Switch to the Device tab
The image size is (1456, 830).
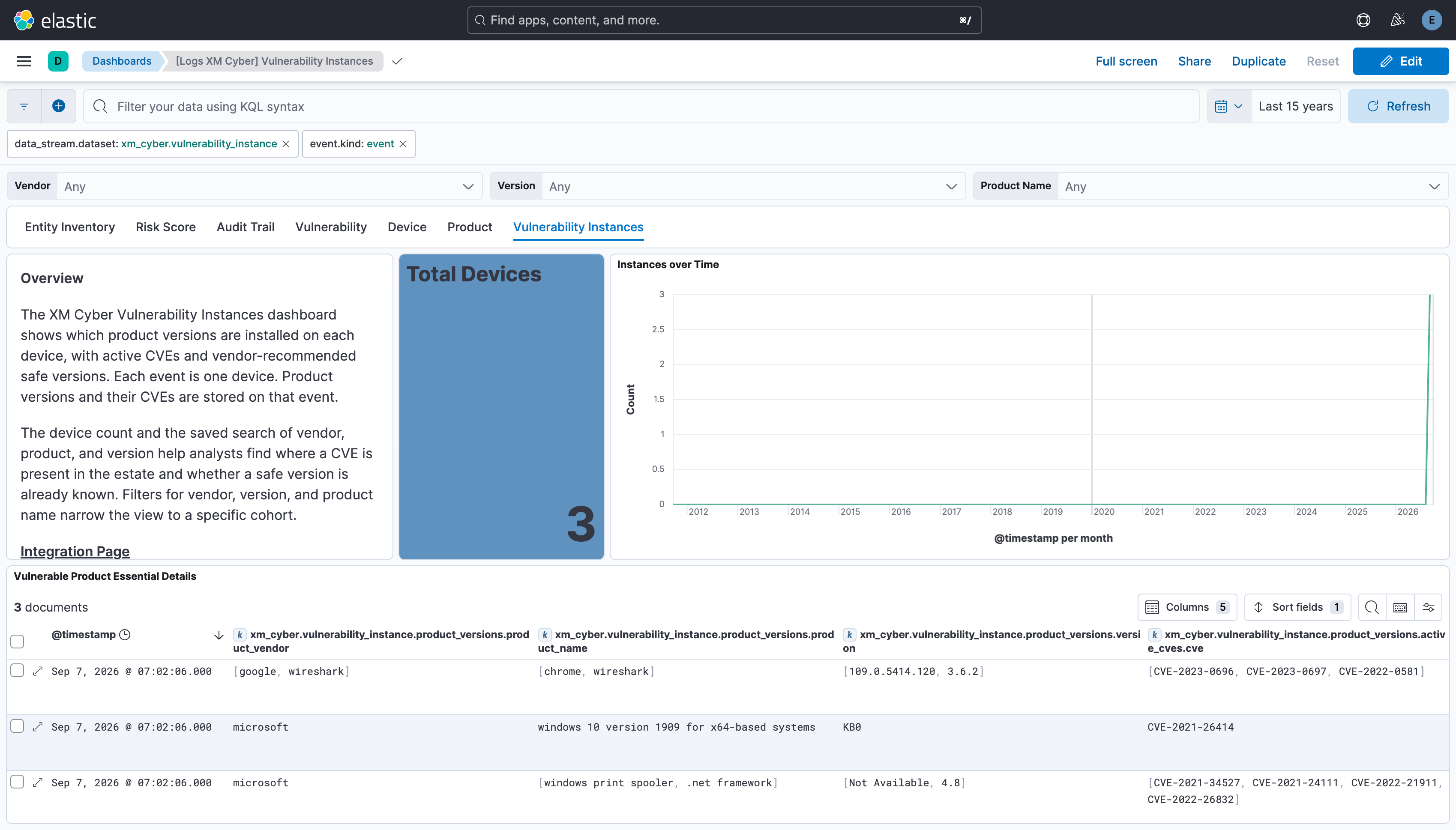click(407, 227)
